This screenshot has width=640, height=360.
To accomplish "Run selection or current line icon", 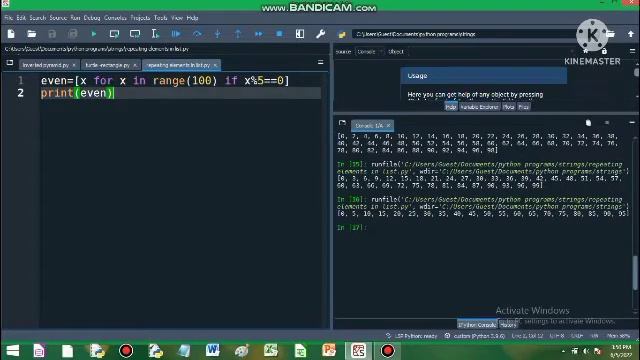I will [x=155, y=34].
